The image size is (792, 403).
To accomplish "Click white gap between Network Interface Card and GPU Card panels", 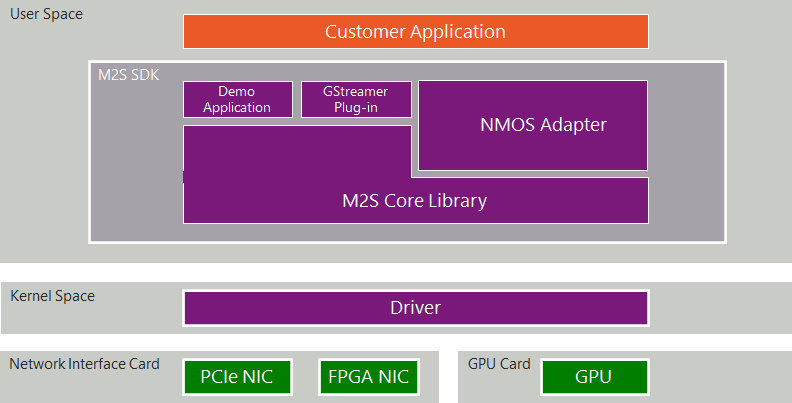I will (x=448, y=378).
